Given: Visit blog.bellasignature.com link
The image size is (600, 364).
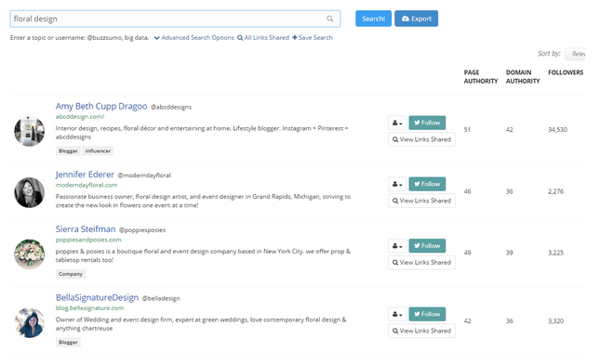Looking at the screenshot, I should 90,308.
